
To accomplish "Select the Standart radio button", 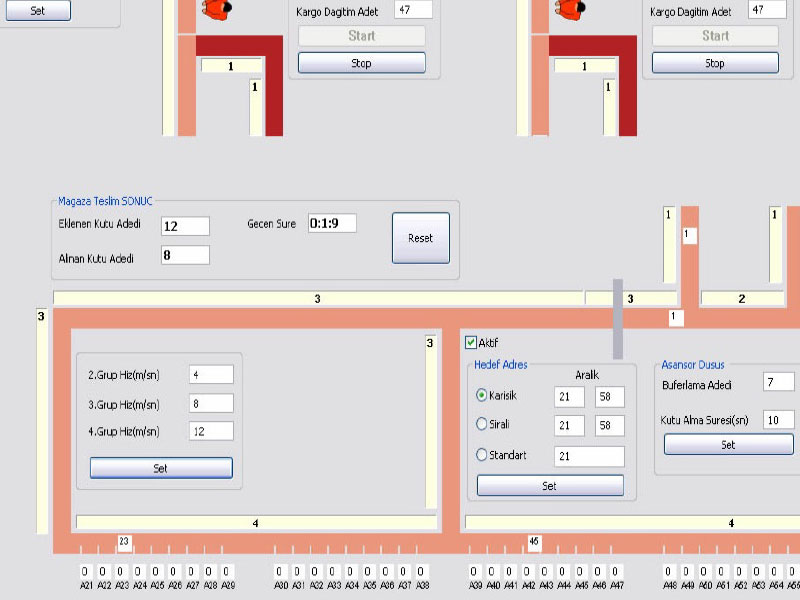I will tap(482, 455).
